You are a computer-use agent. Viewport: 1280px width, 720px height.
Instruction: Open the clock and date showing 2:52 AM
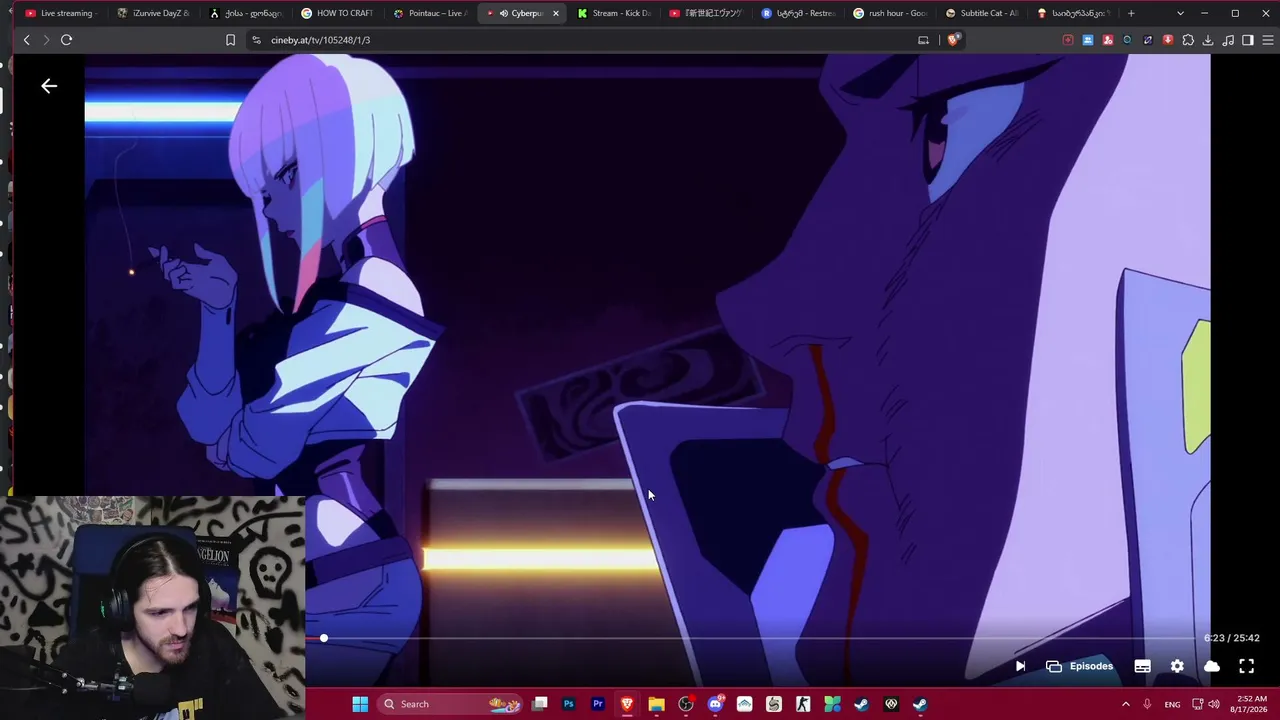click(1251, 704)
